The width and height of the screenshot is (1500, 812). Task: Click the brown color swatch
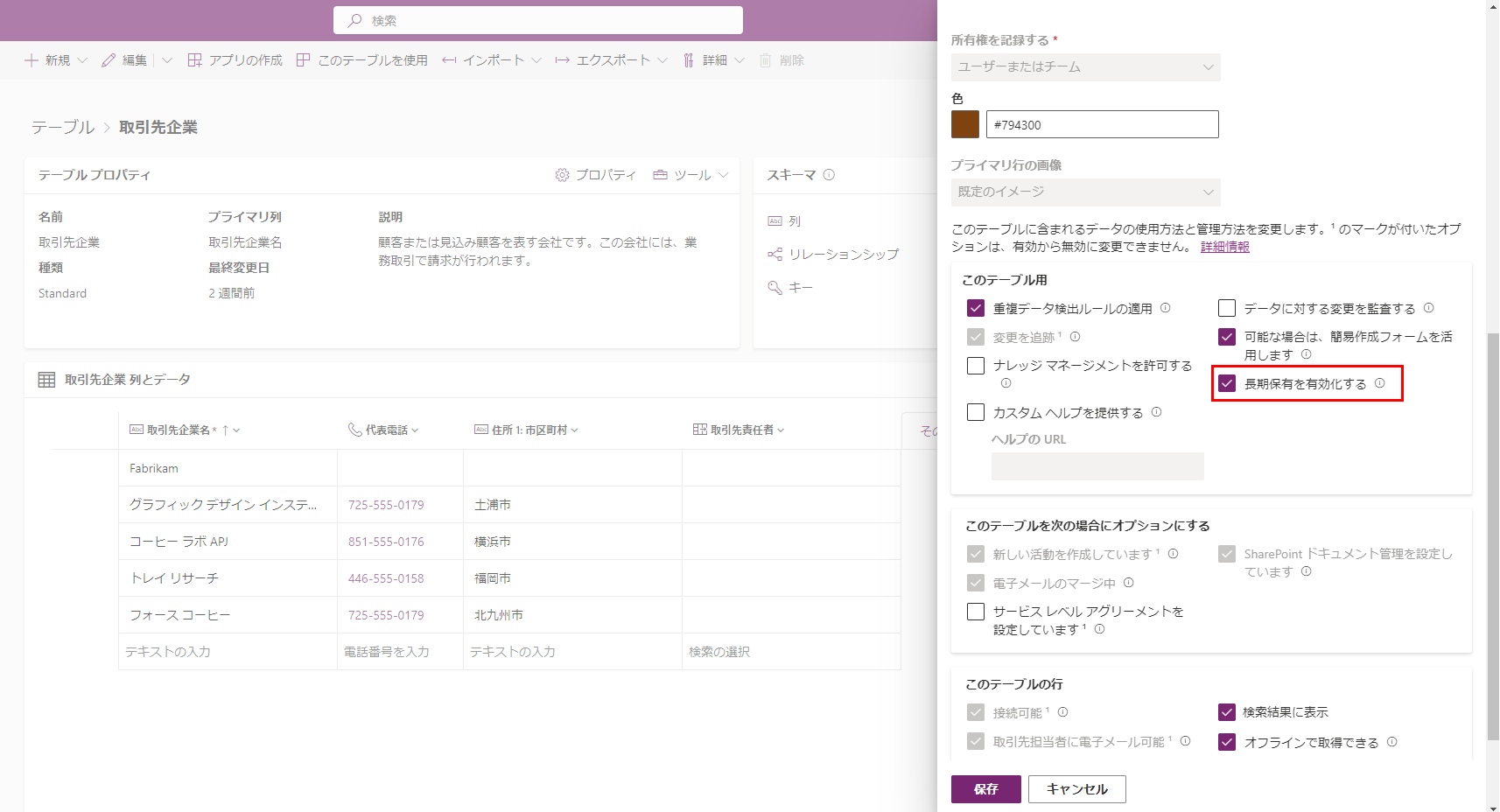(x=964, y=124)
